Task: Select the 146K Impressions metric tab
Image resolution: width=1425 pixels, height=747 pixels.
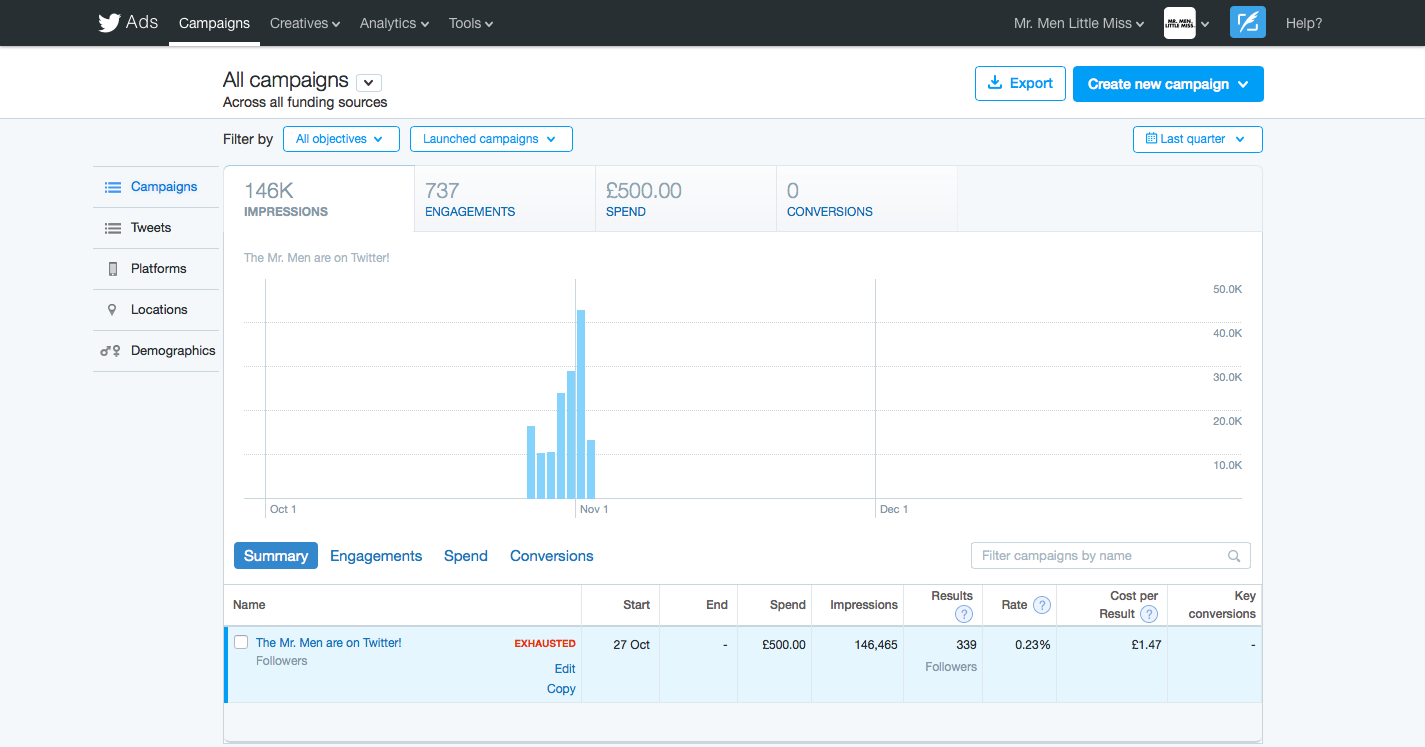Action: [x=319, y=199]
